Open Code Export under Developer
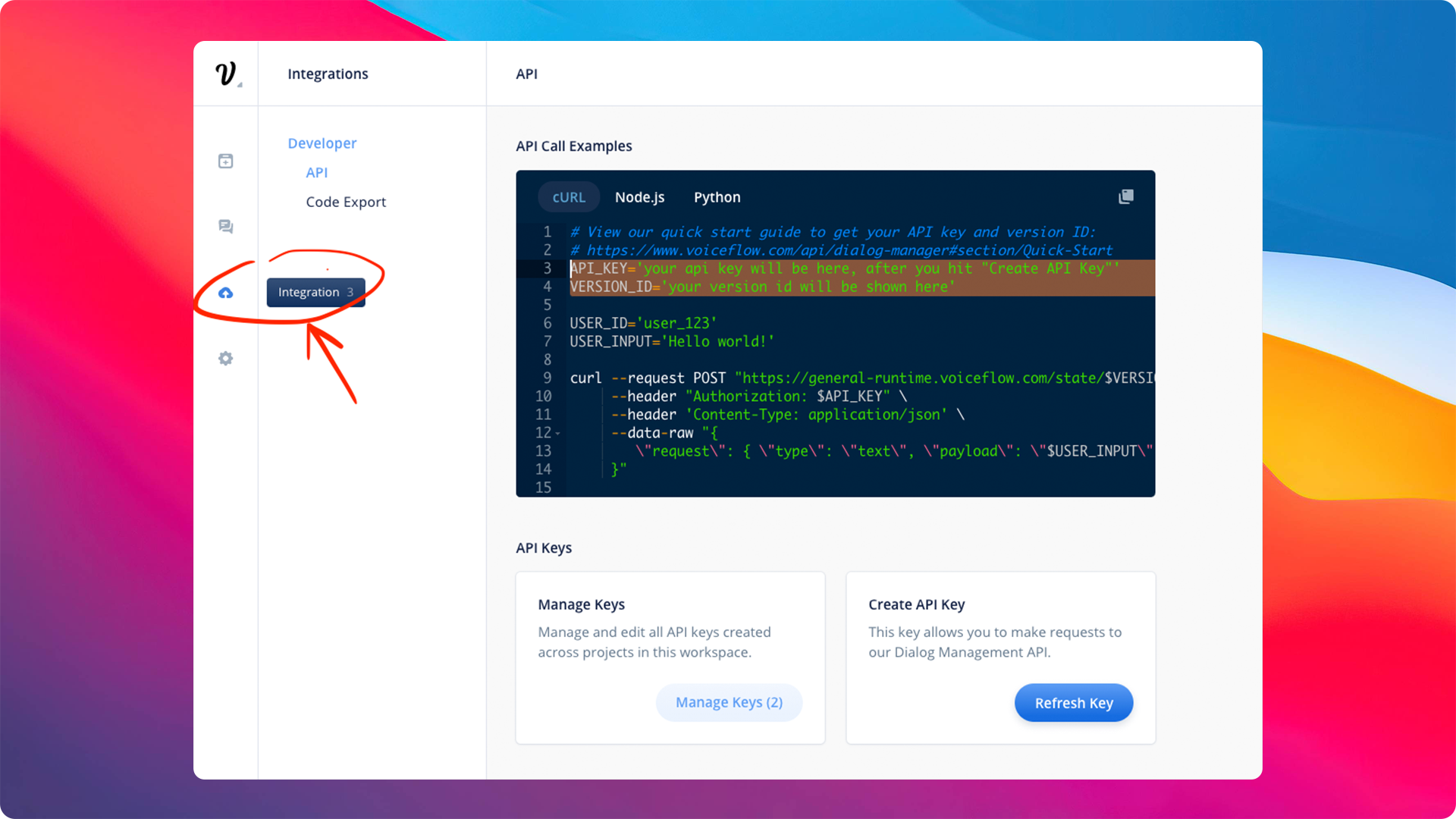The width and height of the screenshot is (1456, 819). click(x=346, y=202)
